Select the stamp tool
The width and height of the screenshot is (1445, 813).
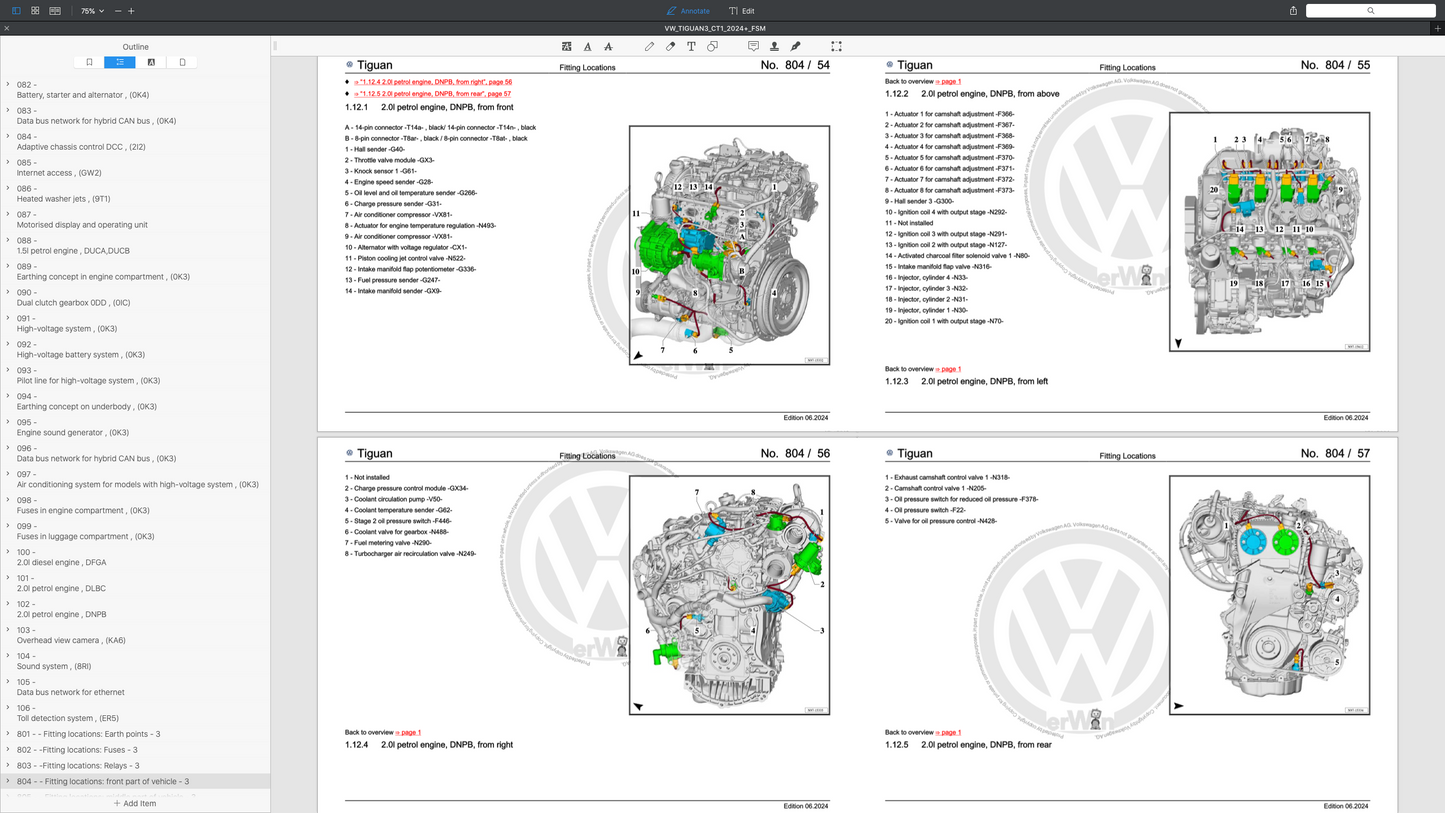click(774, 46)
